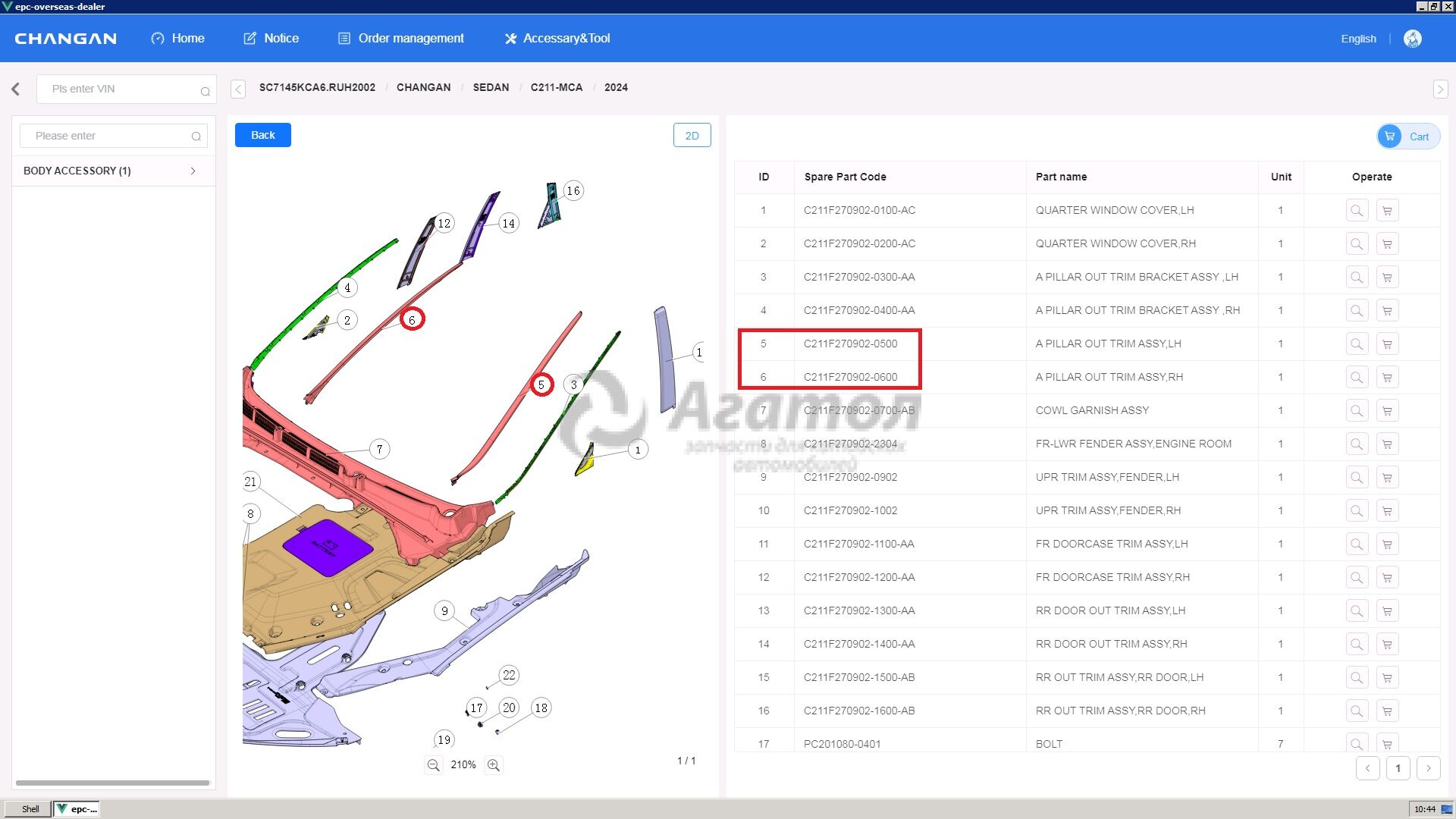Select callout number 7 in diagram

[x=379, y=449]
